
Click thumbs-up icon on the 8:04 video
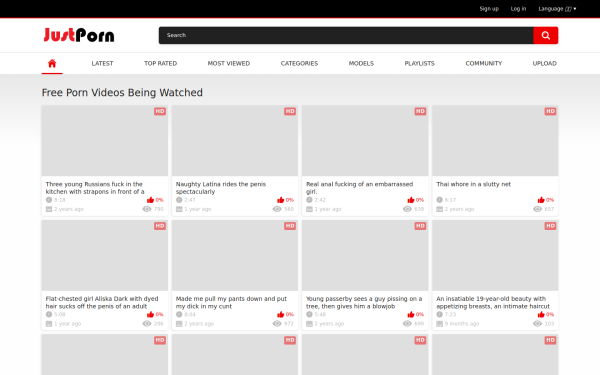(x=280, y=314)
